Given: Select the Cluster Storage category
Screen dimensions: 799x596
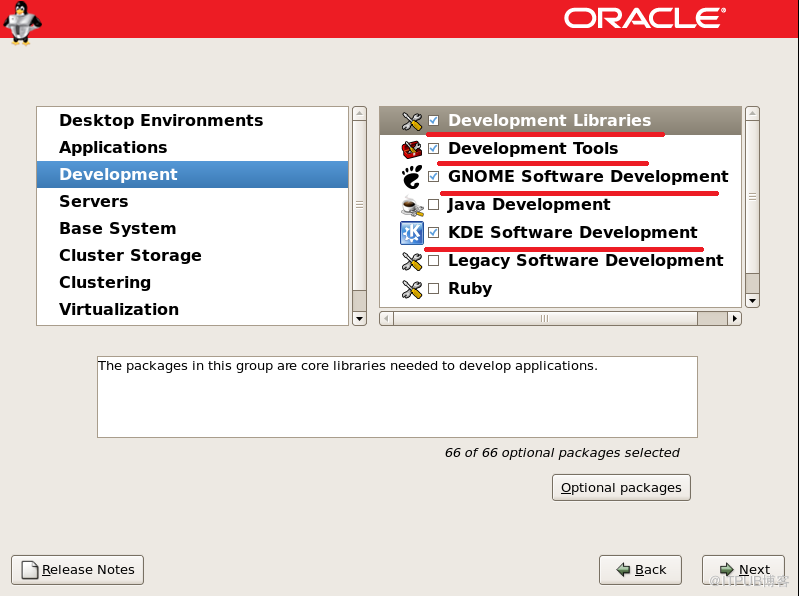Looking at the screenshot, I should click(x=193, y=255).
